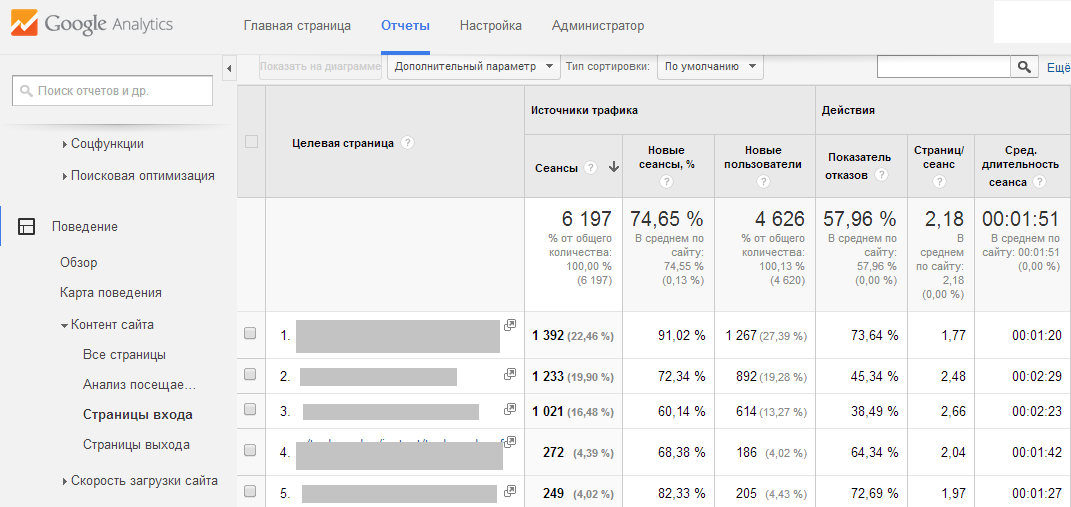The width and height of the screenshot is (1071, 507).
Task: Sort by Новые сеансы, % column header
Action: pyautogui.click(x=667, y=157)
